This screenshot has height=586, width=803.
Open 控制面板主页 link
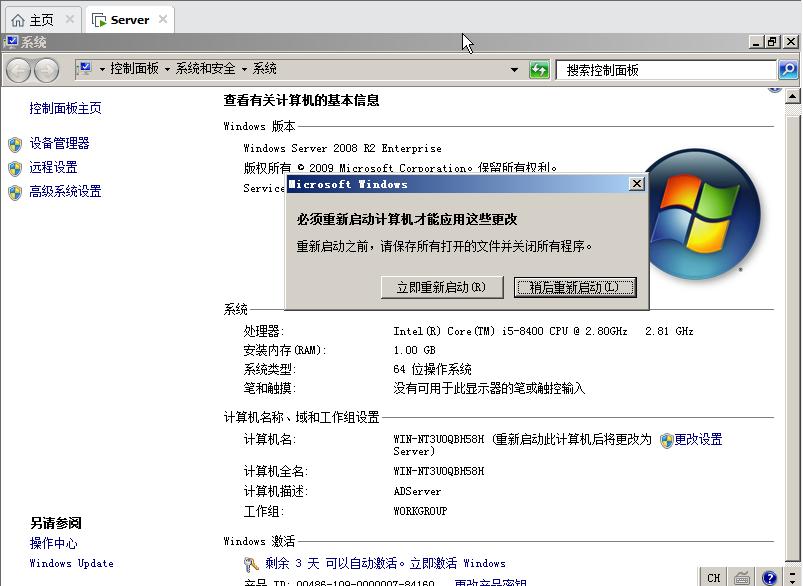[x=65, y=108]
